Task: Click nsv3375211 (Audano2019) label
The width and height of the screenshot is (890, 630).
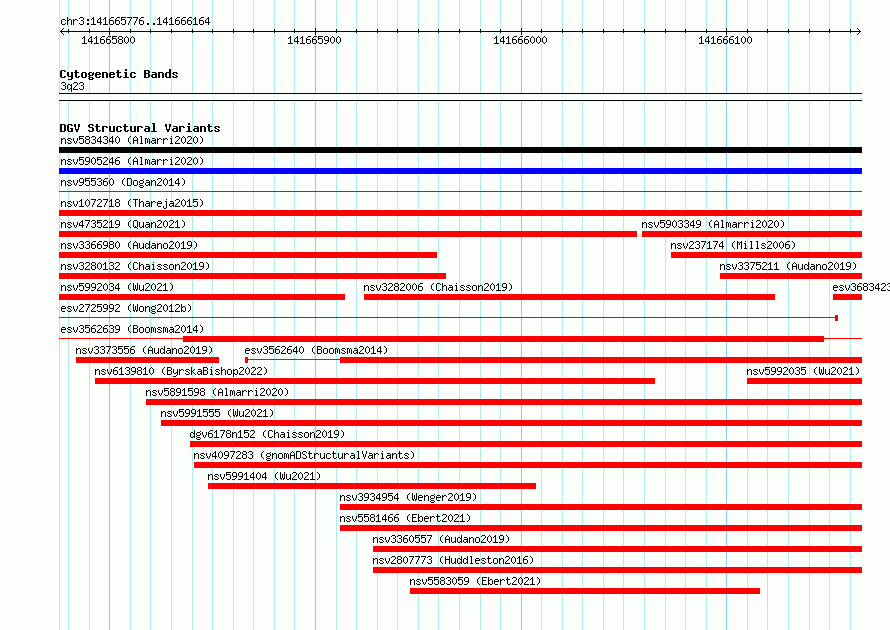Action: 788,266
